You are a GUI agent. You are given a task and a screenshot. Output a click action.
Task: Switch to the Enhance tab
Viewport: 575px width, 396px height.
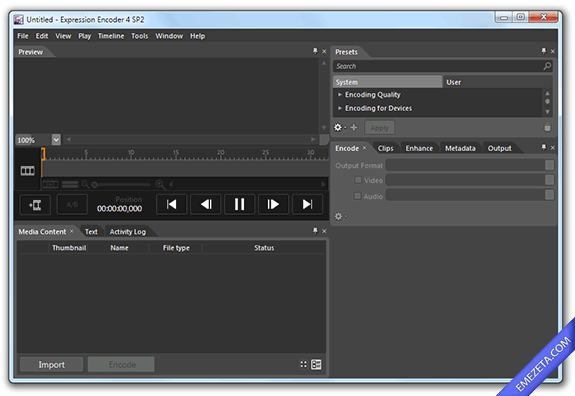[419, 148]
